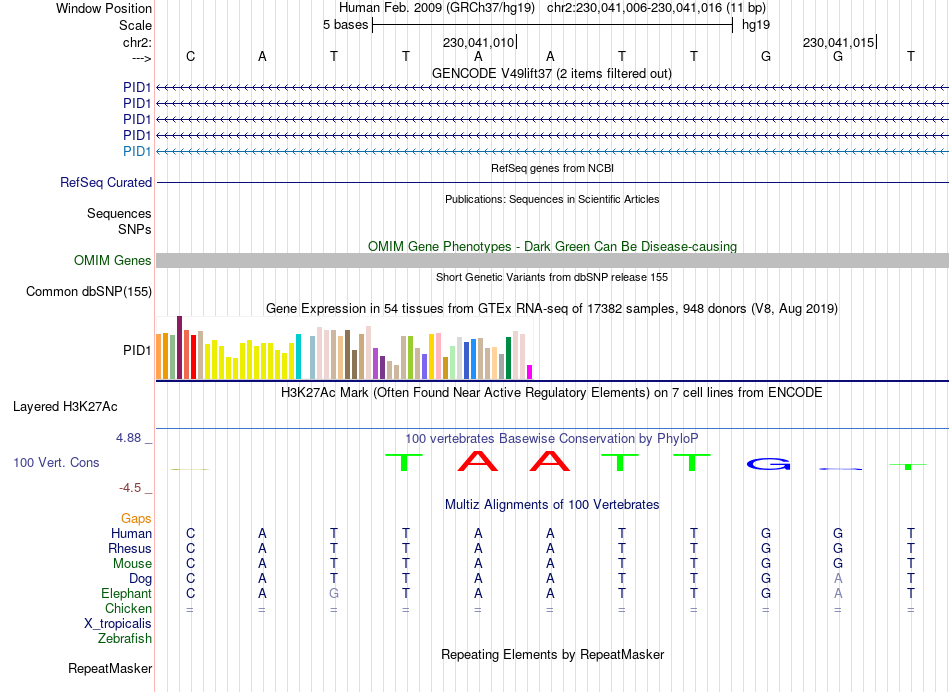Click the Rhesus alignment row label
Viewport: 950px width, 692px height.
click(130, 548)
